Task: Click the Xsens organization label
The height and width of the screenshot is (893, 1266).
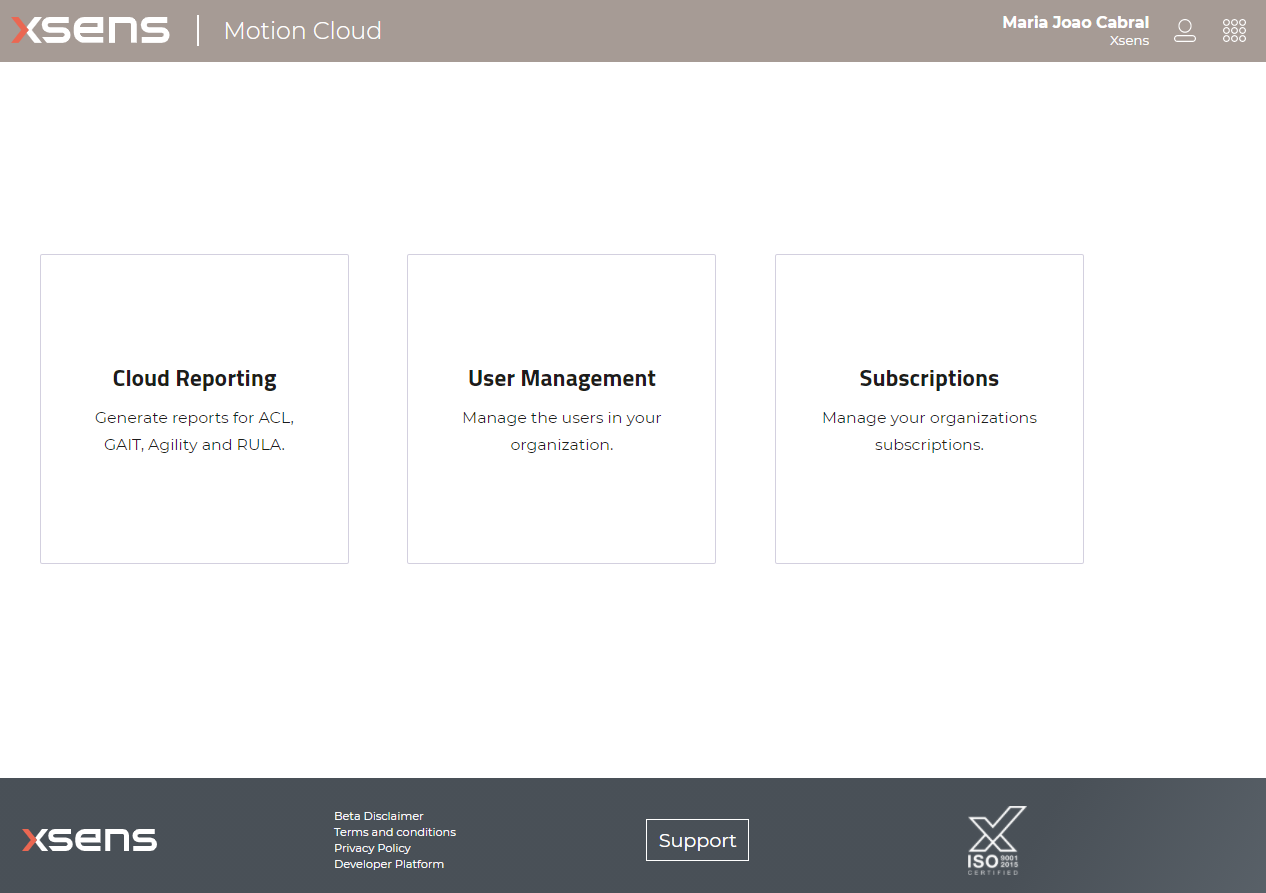Action: point(1129,40)
